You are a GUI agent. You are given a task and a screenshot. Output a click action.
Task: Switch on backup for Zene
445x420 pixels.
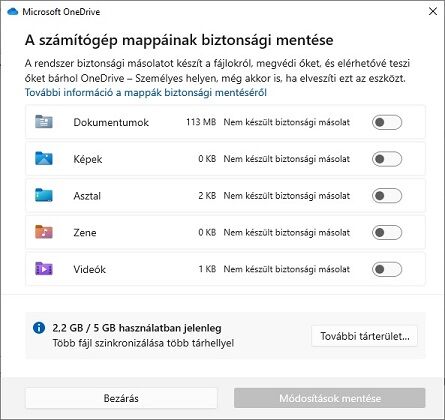click(x=387, y=232)
